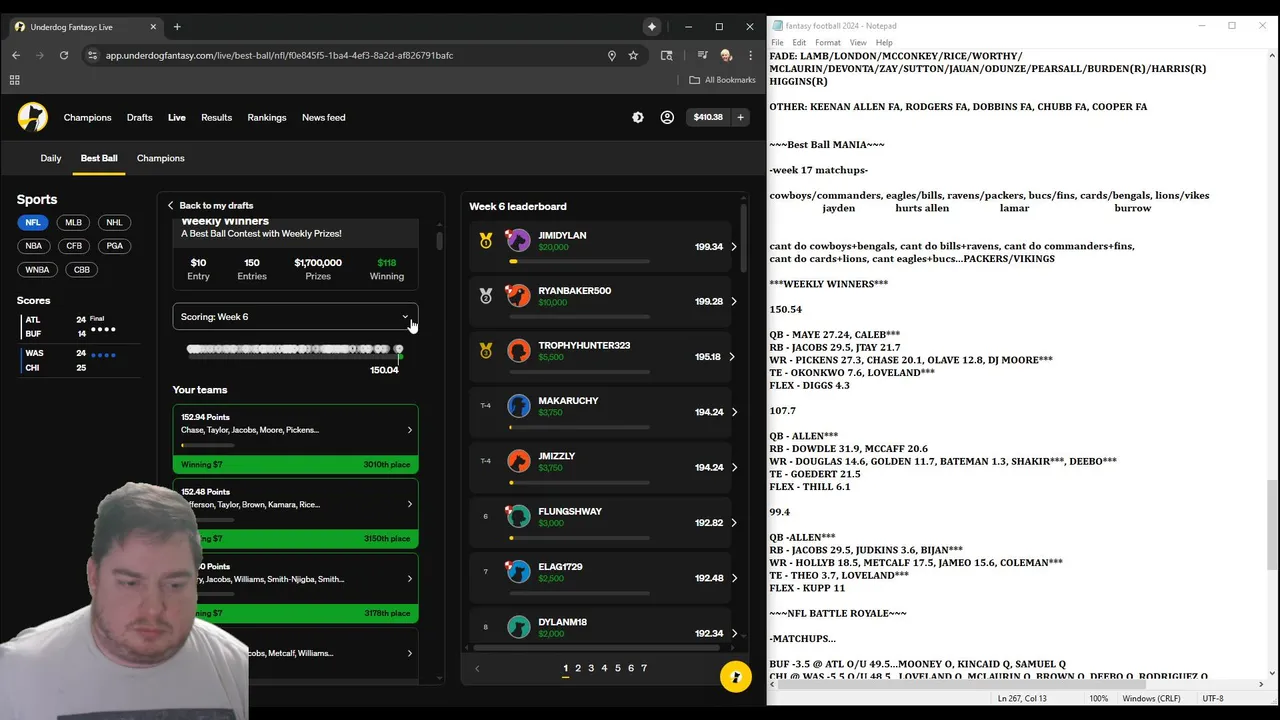Click RYANBAKER500's avatar
1280x720 pixels.
coord(518,295)
